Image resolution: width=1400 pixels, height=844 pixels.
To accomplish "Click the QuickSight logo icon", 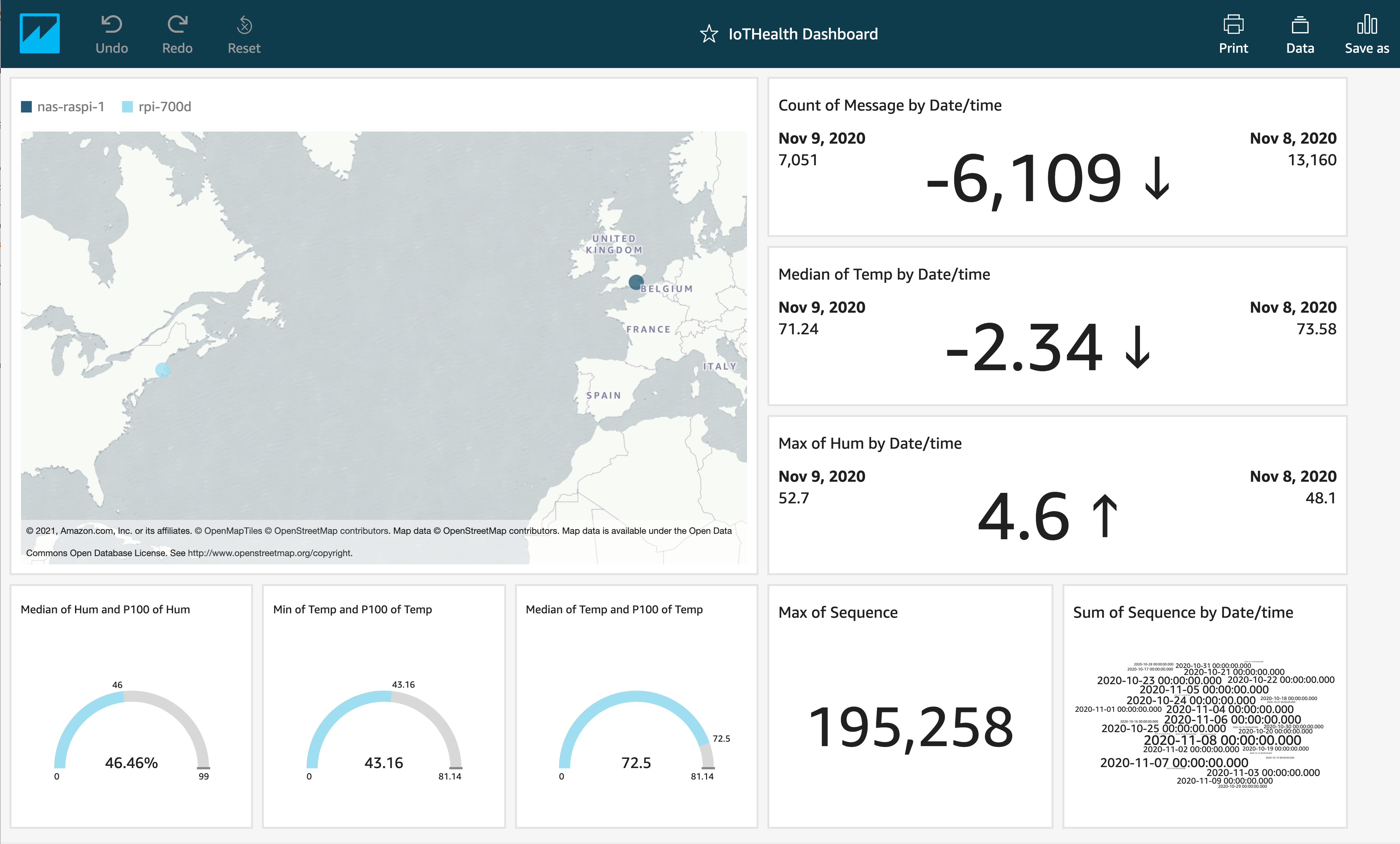I will [x=39, y=33].
